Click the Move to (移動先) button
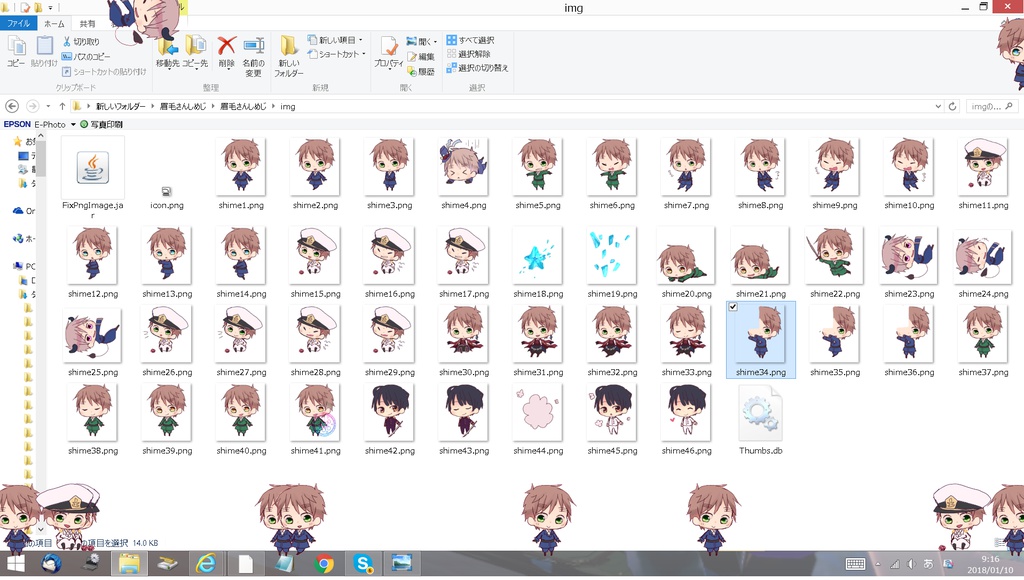Viewport: 1024px width, 580px height. click(x=168, y=52)
